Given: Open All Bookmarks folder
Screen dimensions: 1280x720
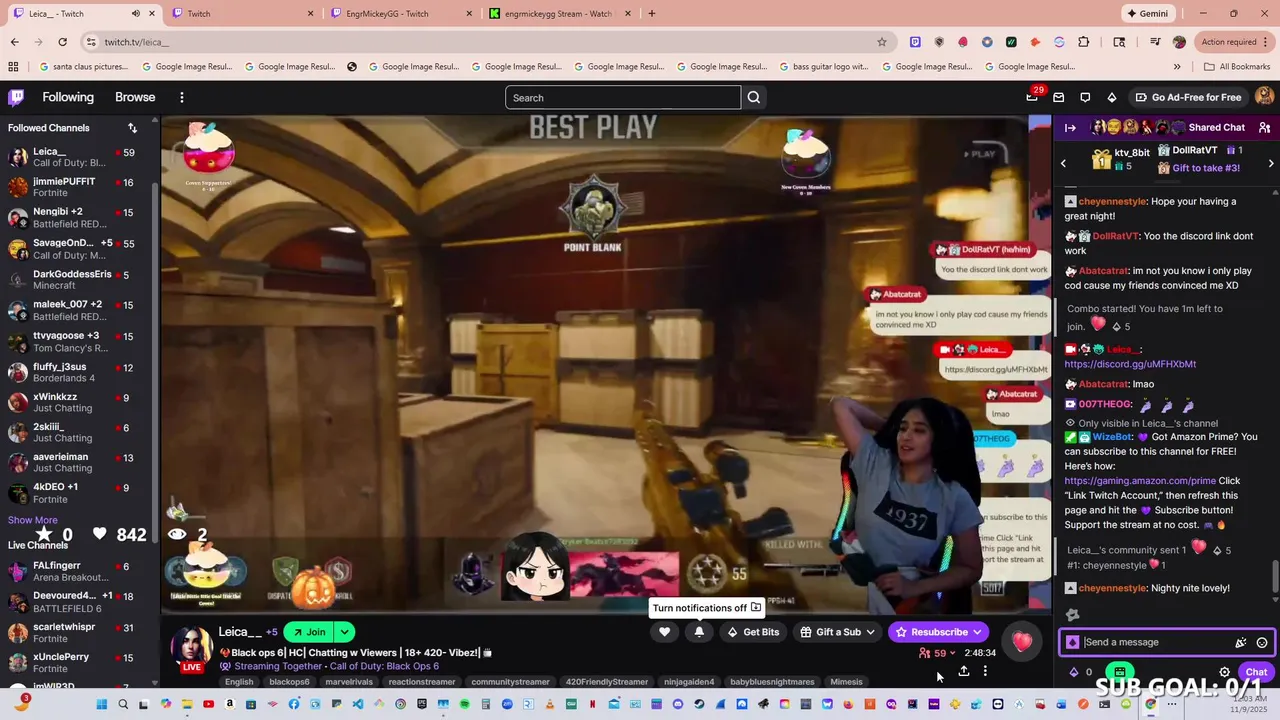Looking at the screenshot, I should [1238, 67].
